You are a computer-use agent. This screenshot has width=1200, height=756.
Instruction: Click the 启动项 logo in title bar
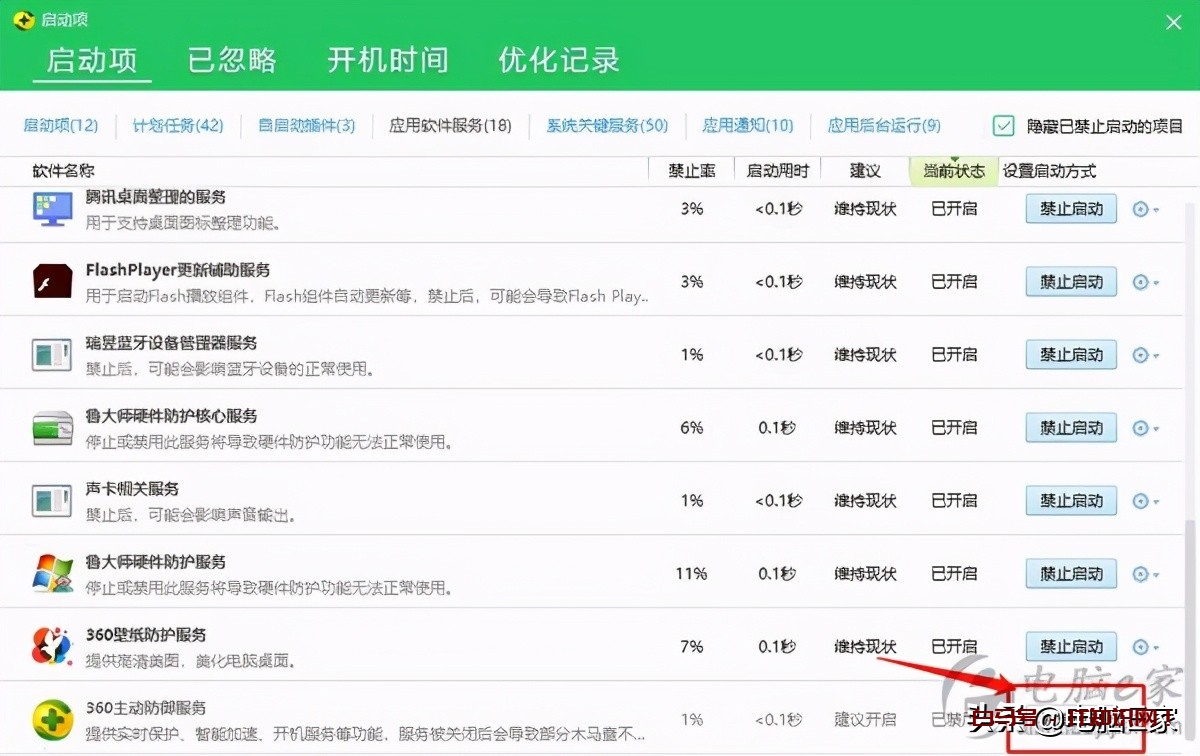point(22,18)
